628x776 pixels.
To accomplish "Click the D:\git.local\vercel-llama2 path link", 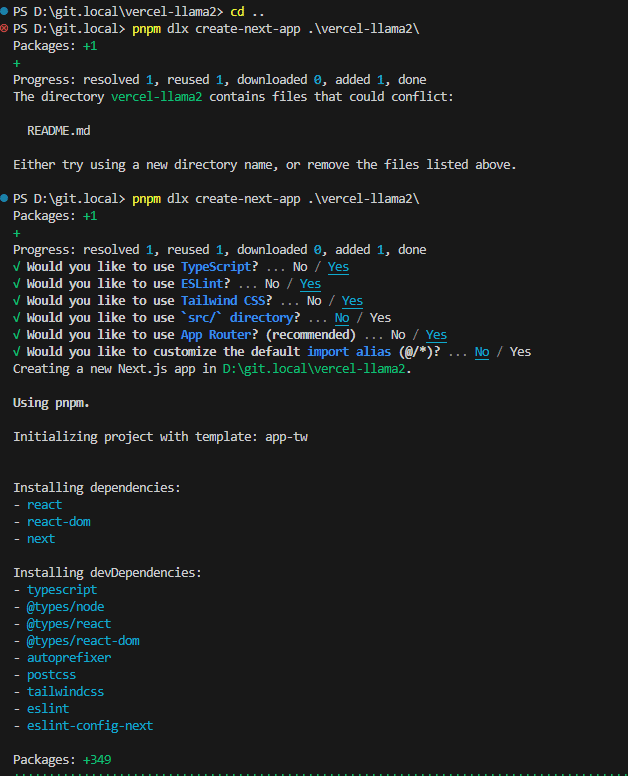I will [x=314, y=369].
